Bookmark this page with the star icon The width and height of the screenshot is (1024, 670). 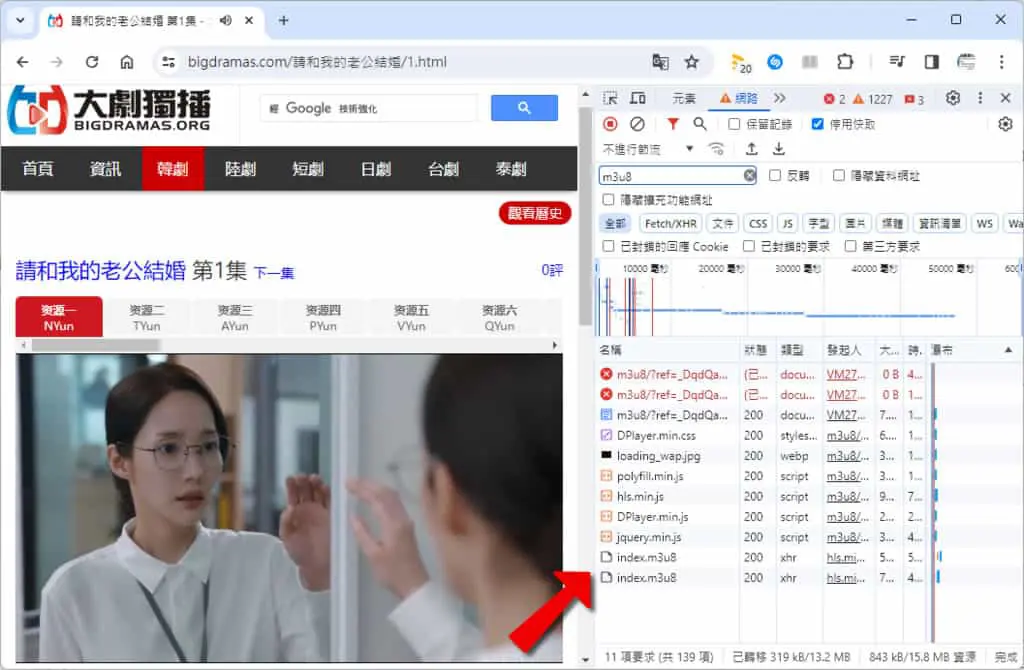point(692,62)
